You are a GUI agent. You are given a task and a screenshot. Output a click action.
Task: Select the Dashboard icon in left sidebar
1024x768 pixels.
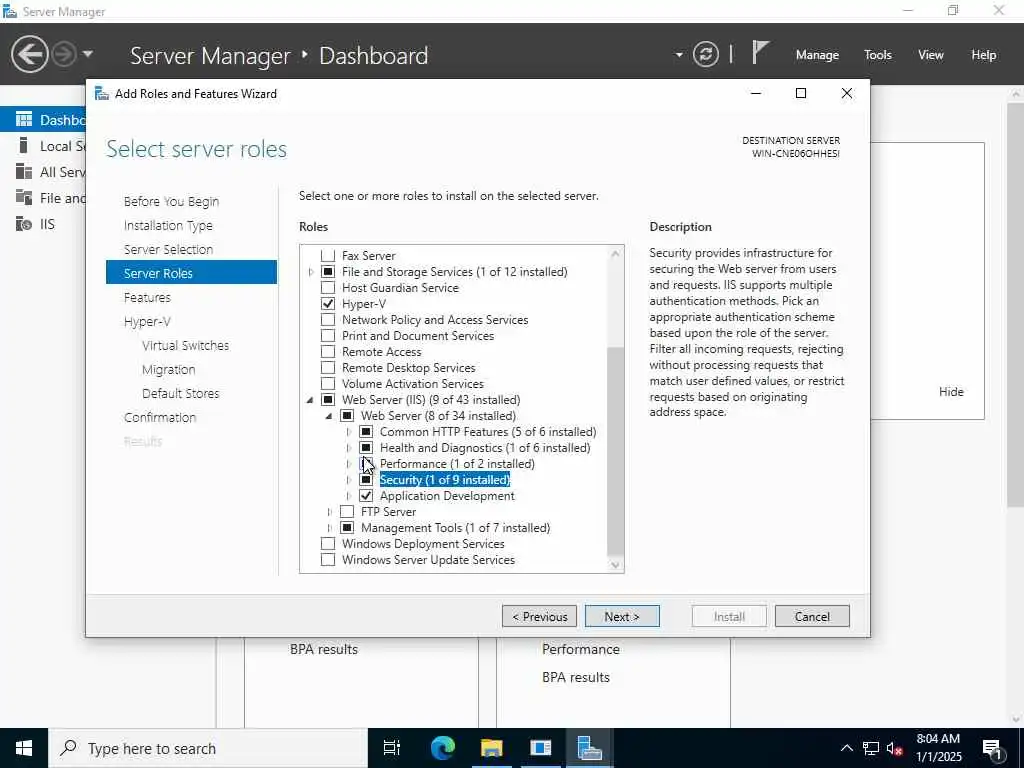point(24,120)
